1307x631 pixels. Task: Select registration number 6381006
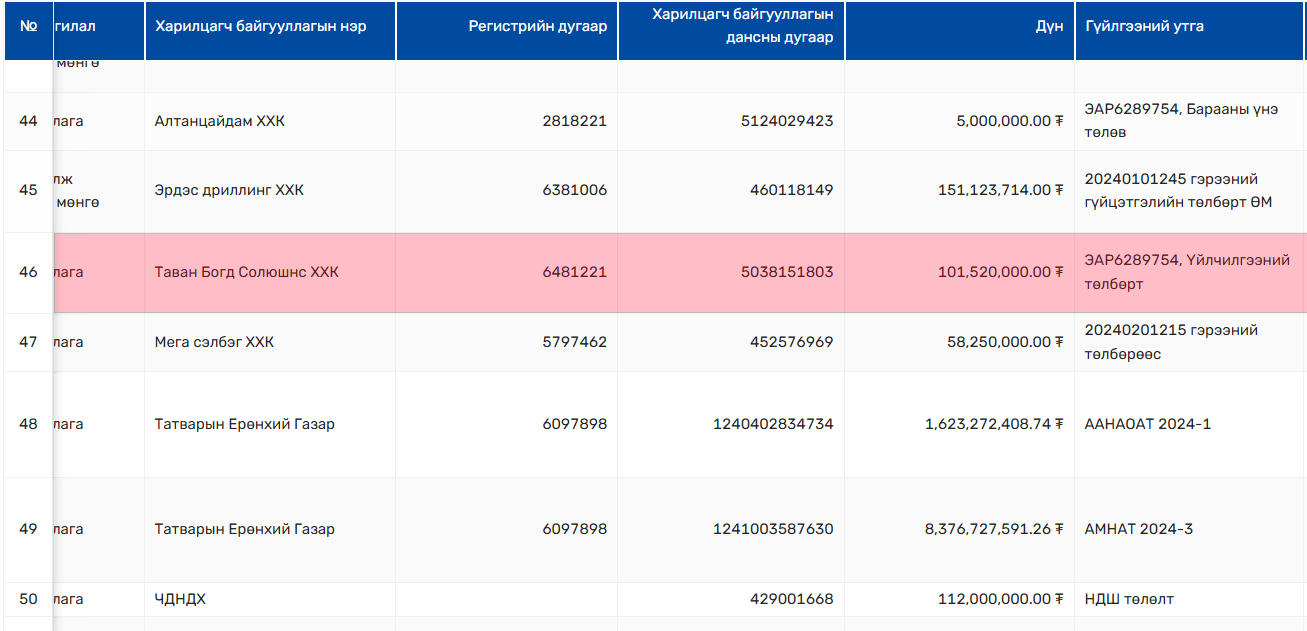click(x=575, y=190)
